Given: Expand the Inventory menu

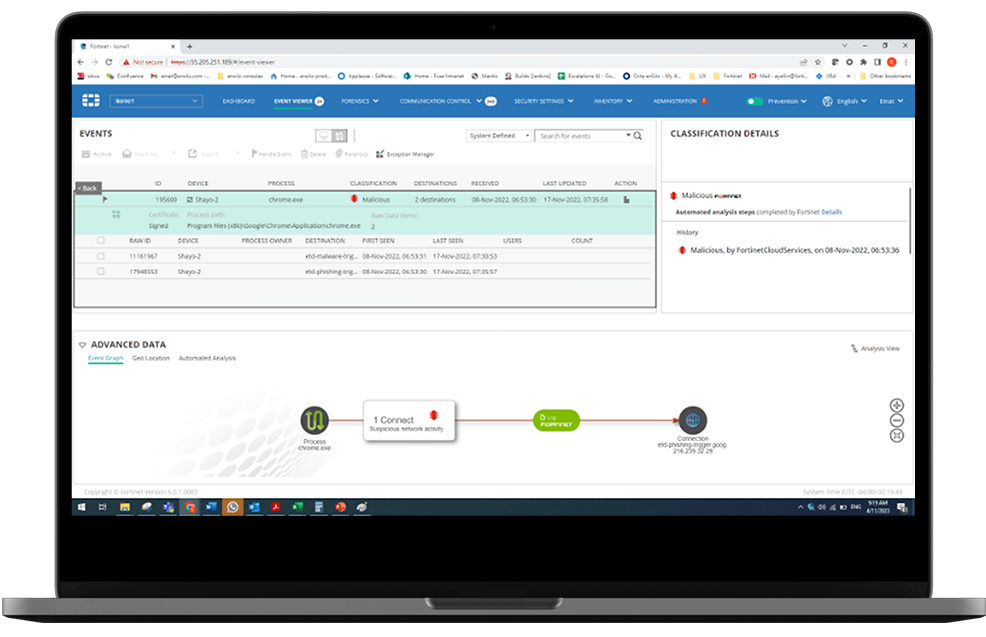Looking at the screenshot, I should tap(612, 101).
